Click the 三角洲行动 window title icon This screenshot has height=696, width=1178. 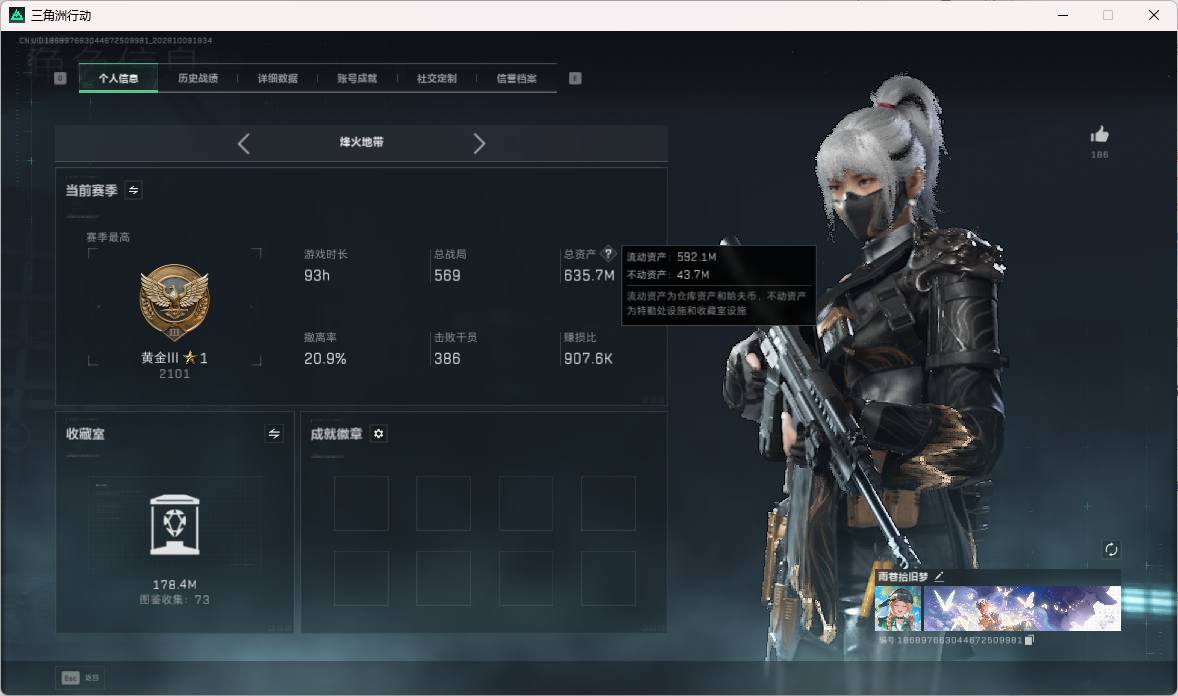point(17,15)
